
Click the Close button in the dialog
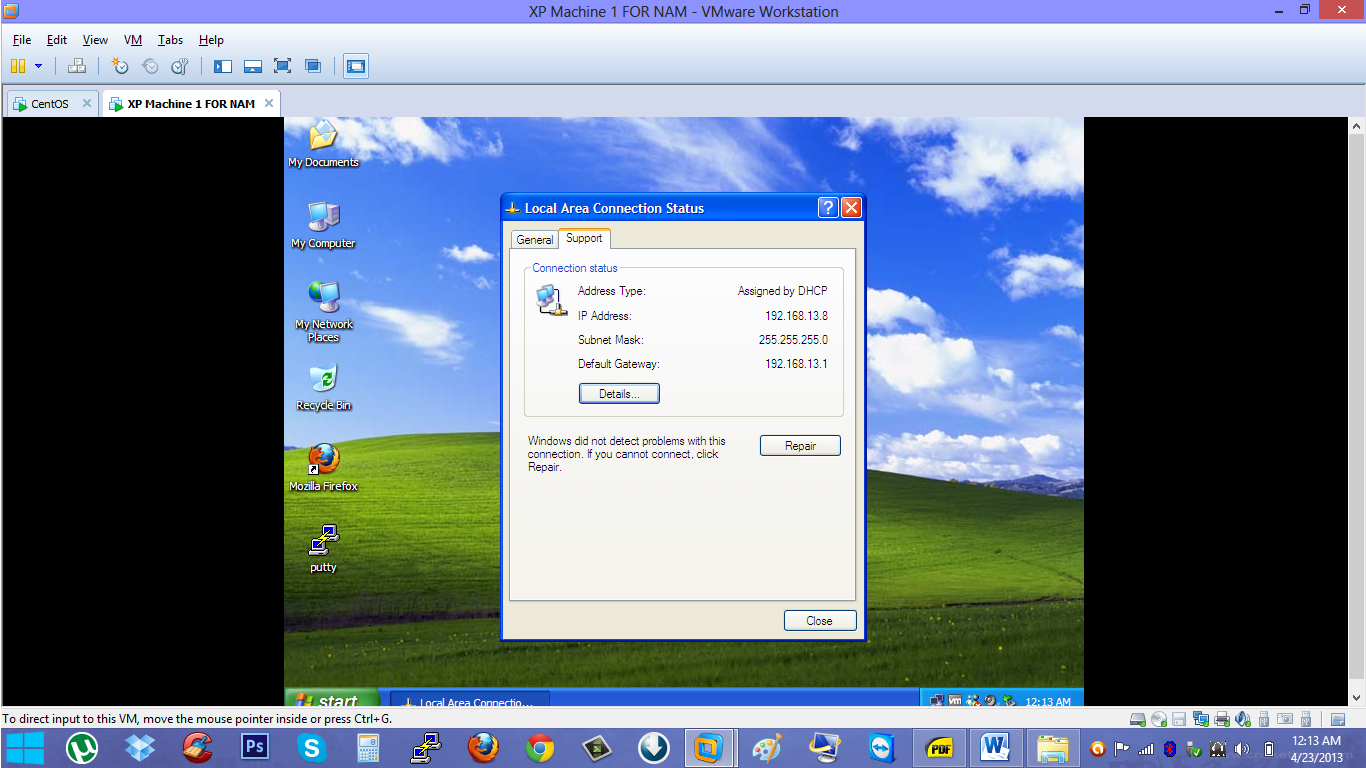click(x=820, y=621)
